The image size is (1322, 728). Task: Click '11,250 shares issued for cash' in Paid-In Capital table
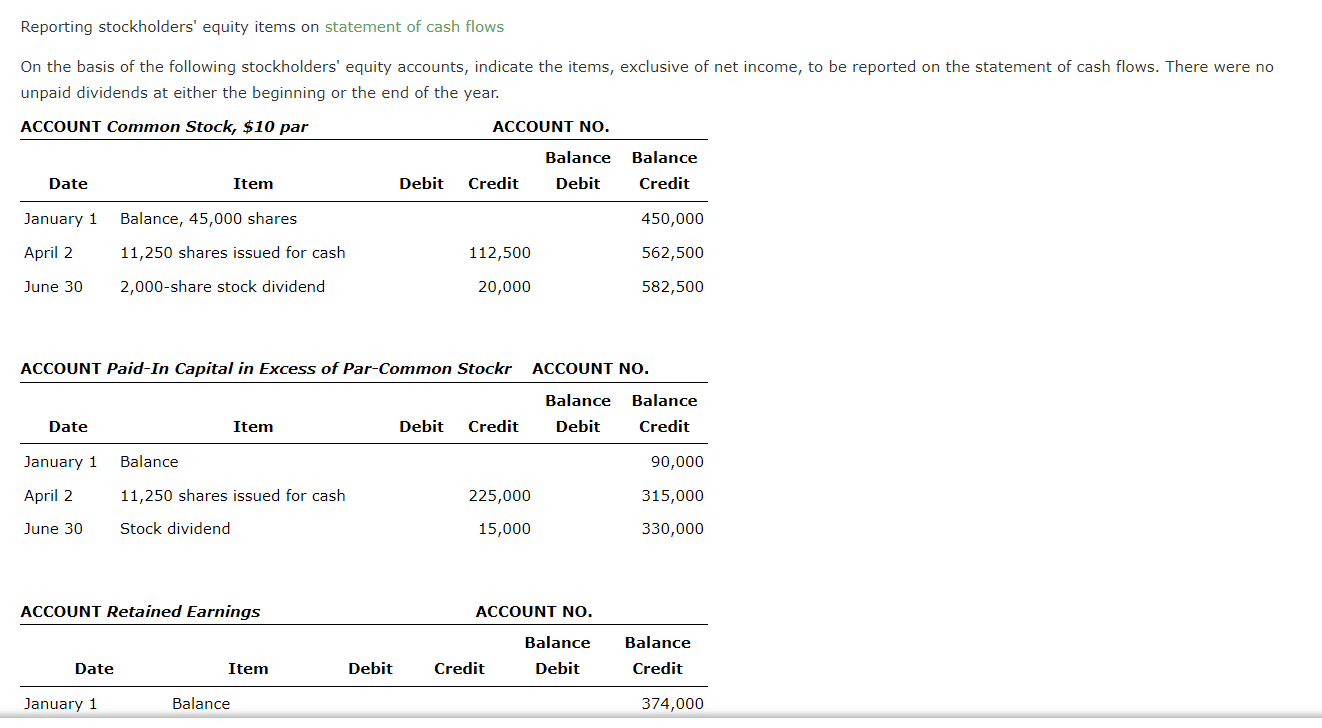232,496
